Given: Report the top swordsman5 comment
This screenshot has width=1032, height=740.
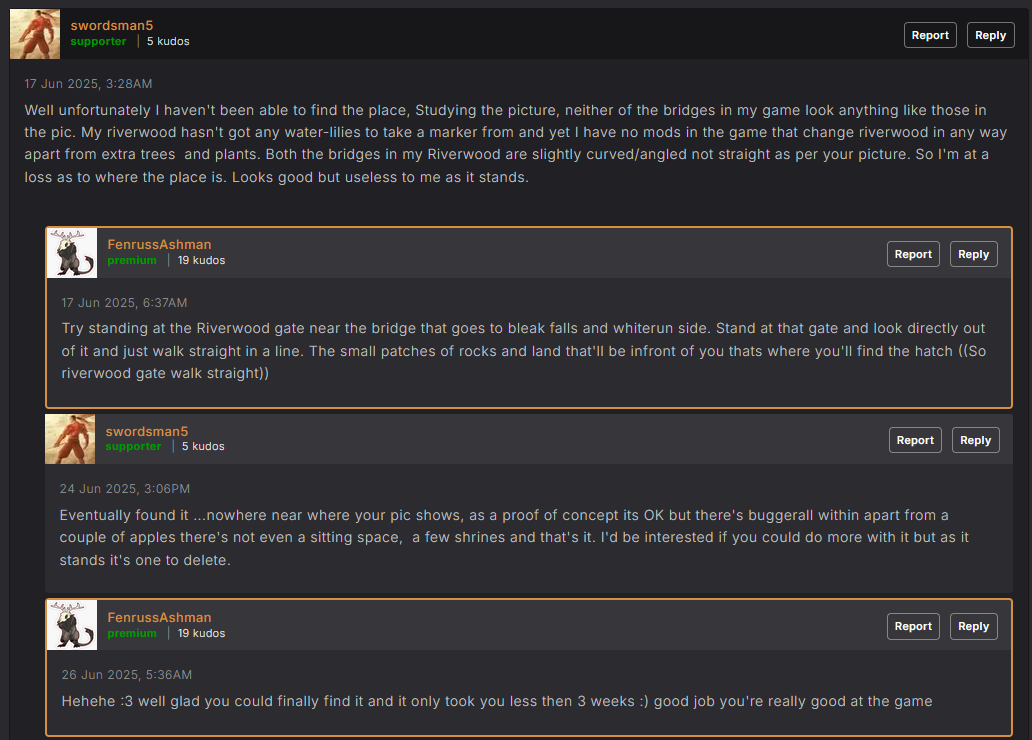Looking at the screenshot, I should point(930,36).
